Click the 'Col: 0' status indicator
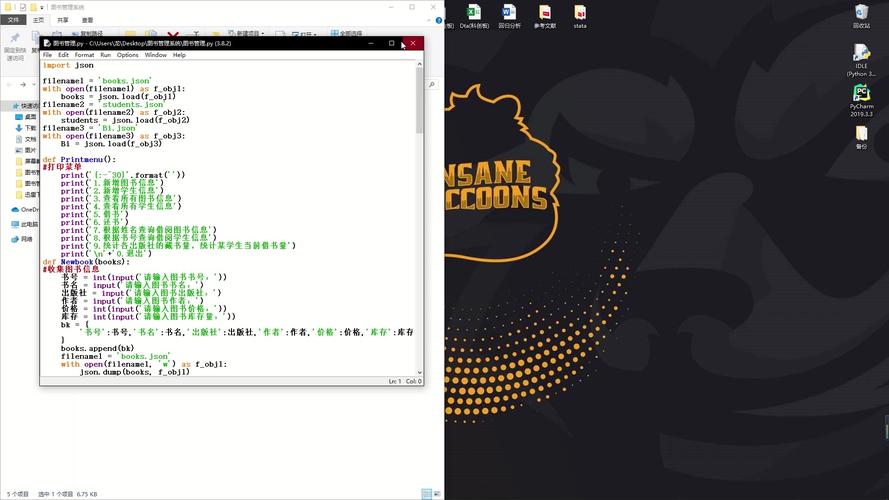The height and width of the screenshot is (500, 889). (x=414, y=382)
